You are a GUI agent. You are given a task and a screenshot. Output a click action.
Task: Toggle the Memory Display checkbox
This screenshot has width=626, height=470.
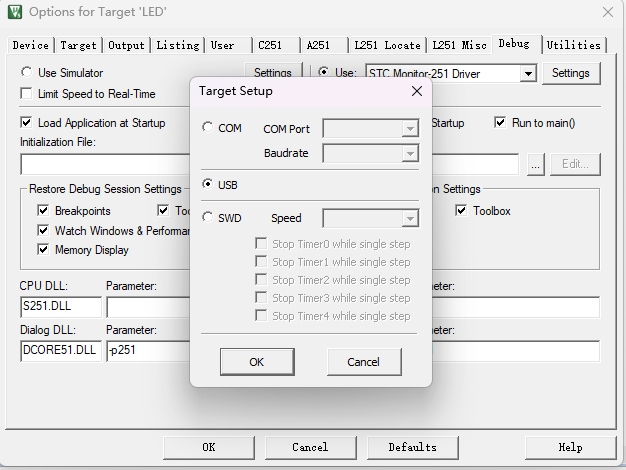(43, 250)
